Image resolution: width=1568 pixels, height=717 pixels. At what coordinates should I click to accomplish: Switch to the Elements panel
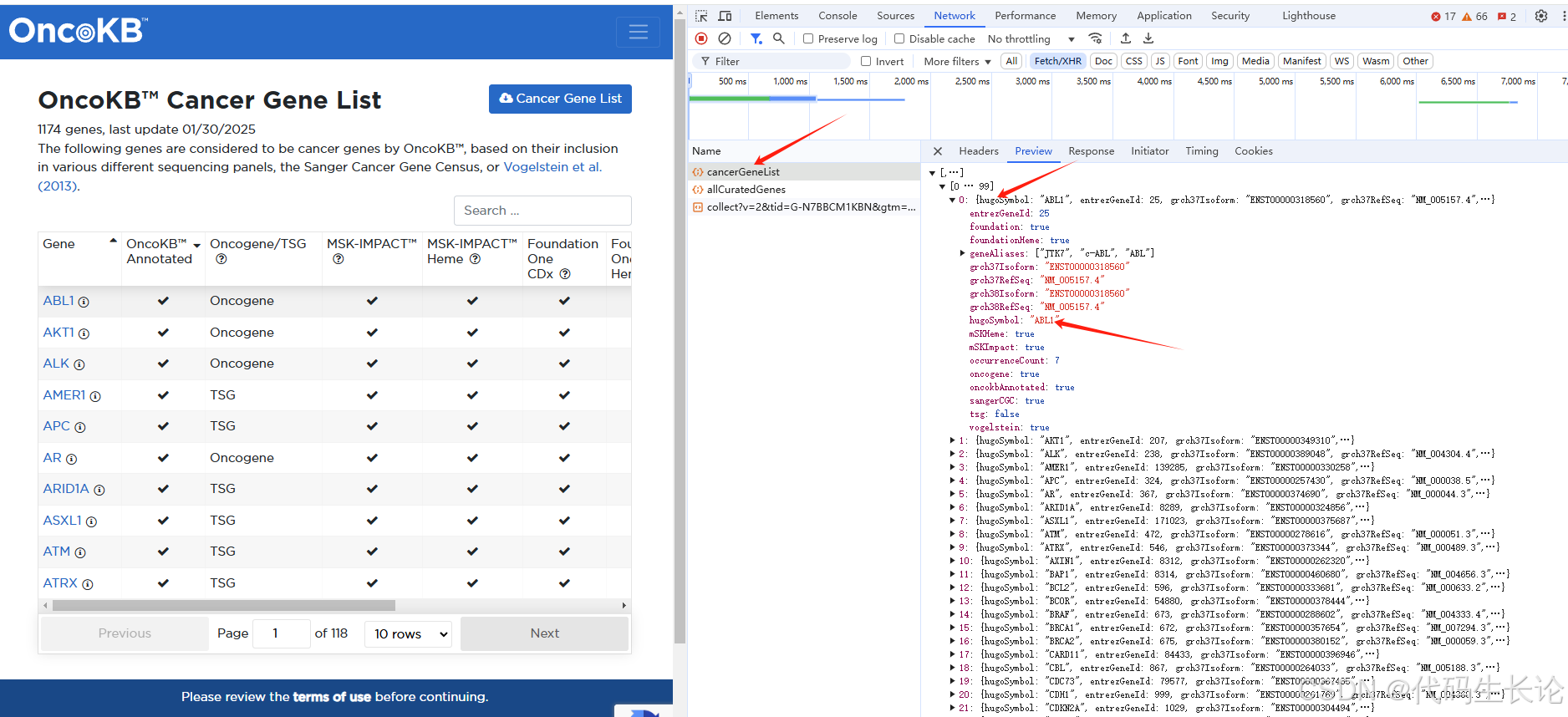pyautogui.click(x=776, y=16)
